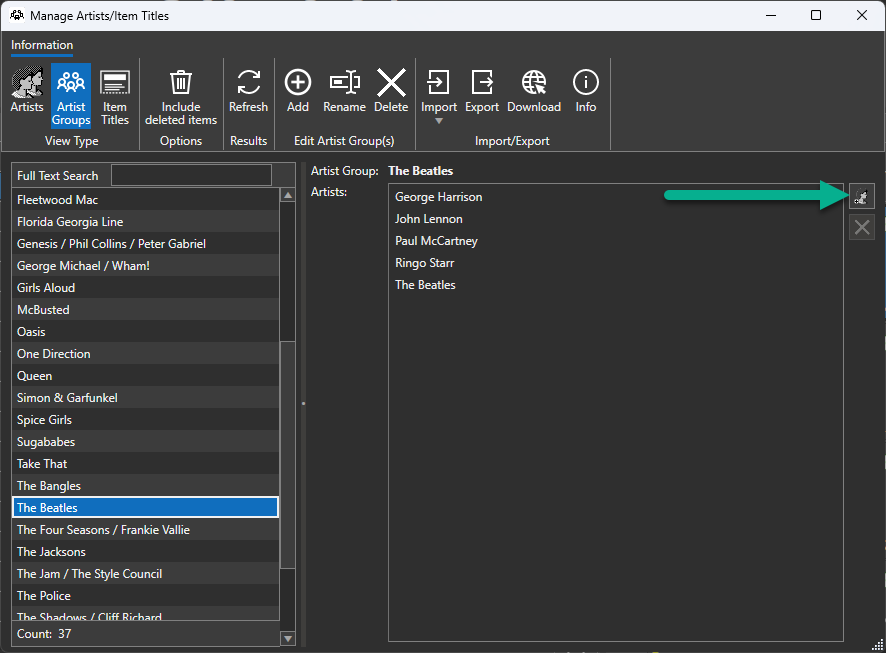Image resolution: width=886 pixels, height=653 pixels.
Task: Select Take That group
Action: 145,464
